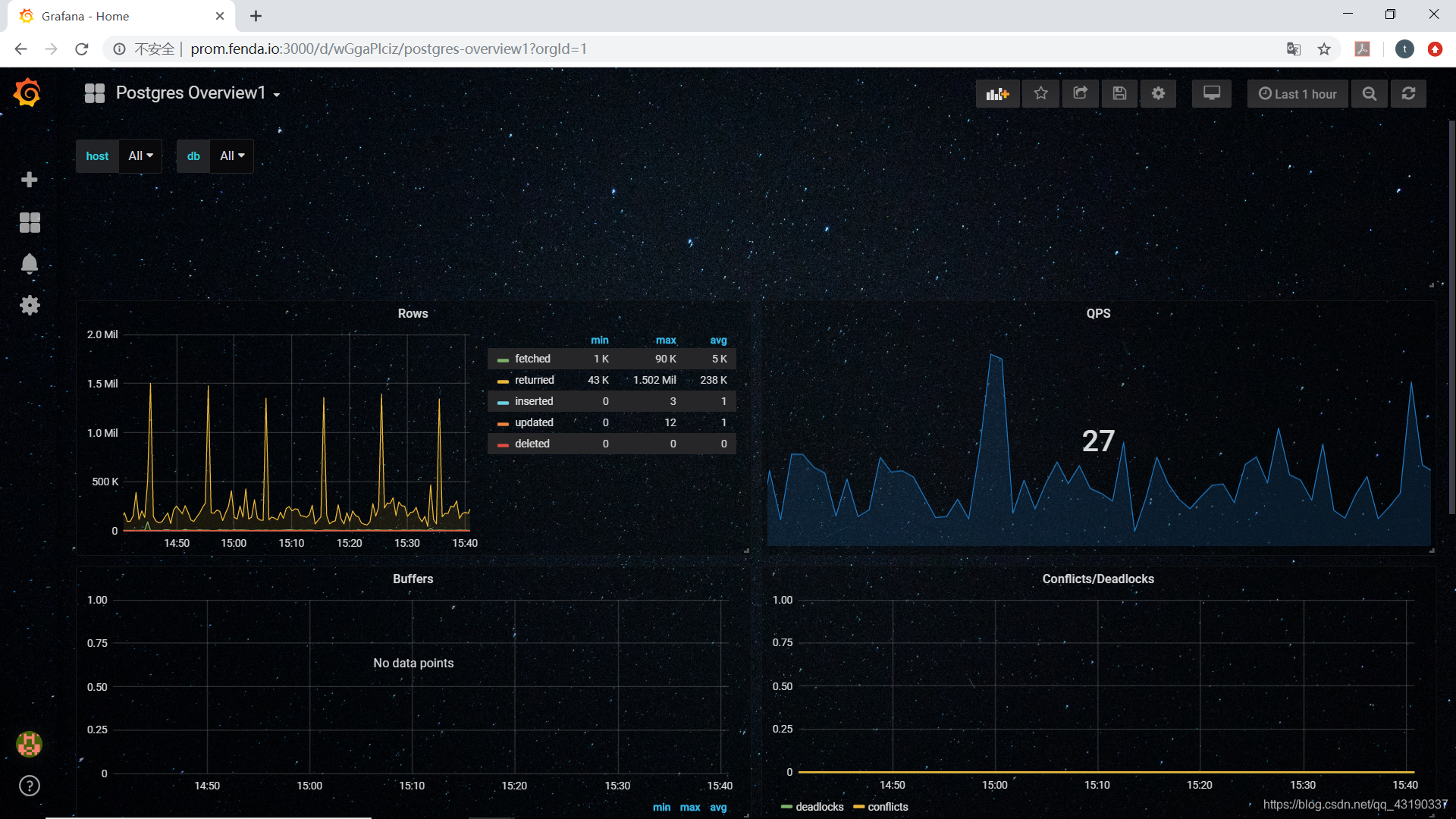
Task: Open the QPS panel title menu
Action: [1098, 314]
